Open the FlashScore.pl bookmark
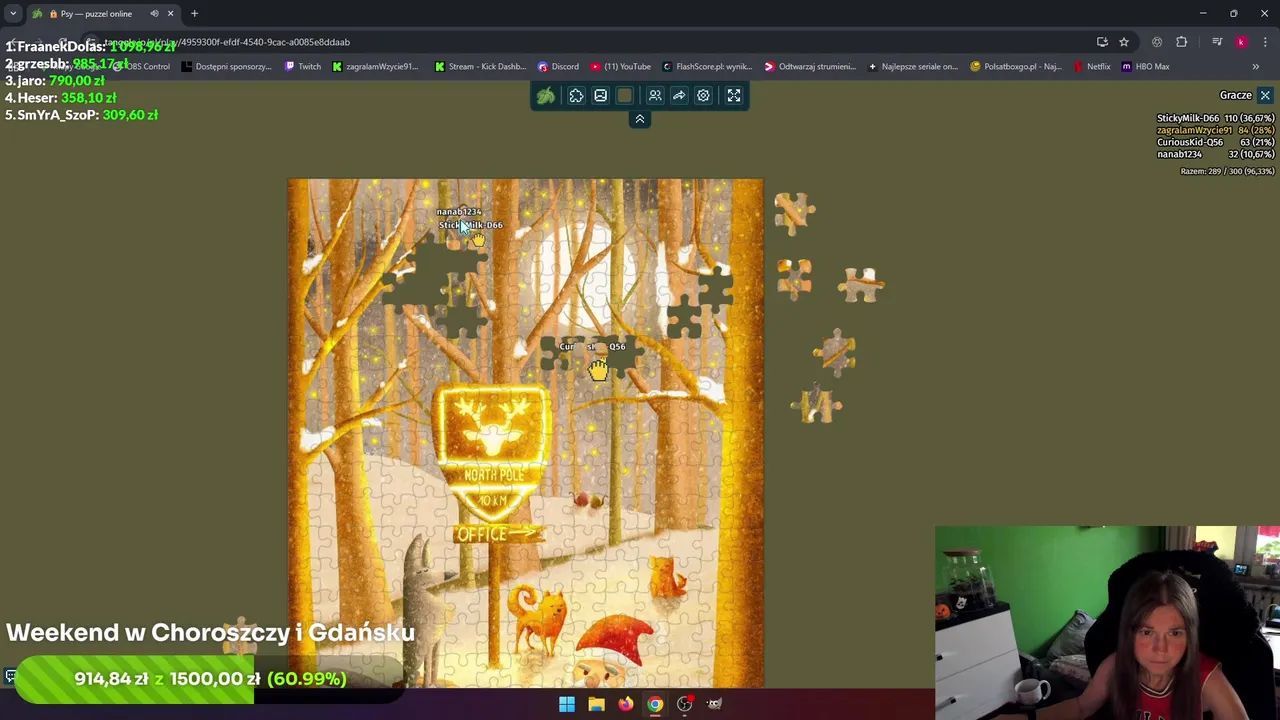The width and height of the screenshot is (1280, 720). click(707, 66)
